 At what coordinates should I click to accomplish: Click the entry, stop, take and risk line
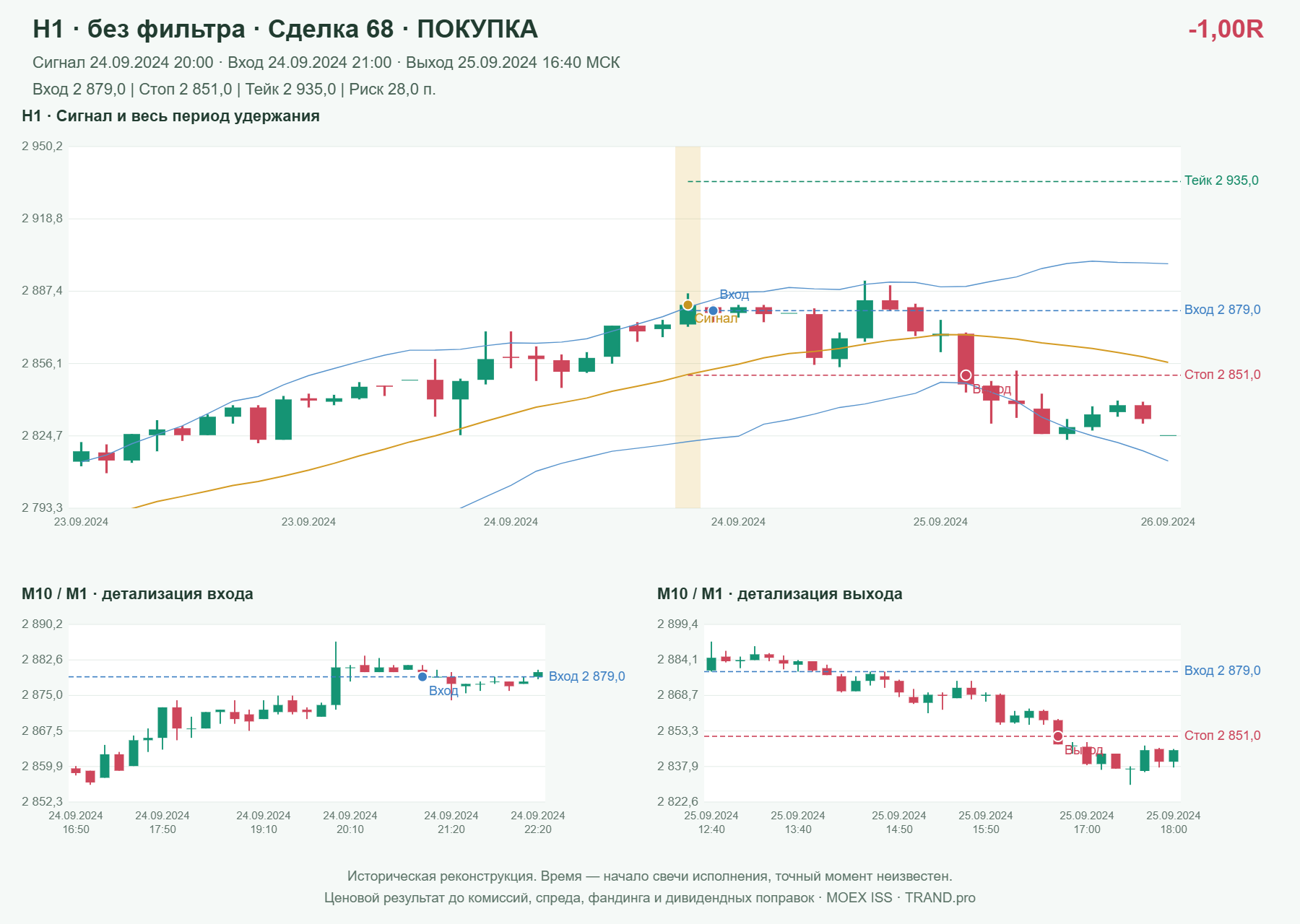[234, 90]
